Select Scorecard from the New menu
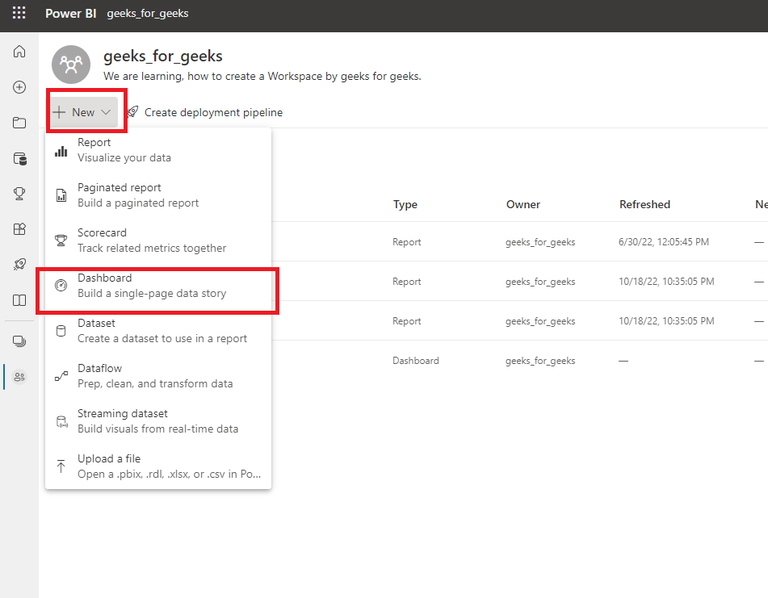This screenshot has width=768, height=598. click(x=158, y=240)
